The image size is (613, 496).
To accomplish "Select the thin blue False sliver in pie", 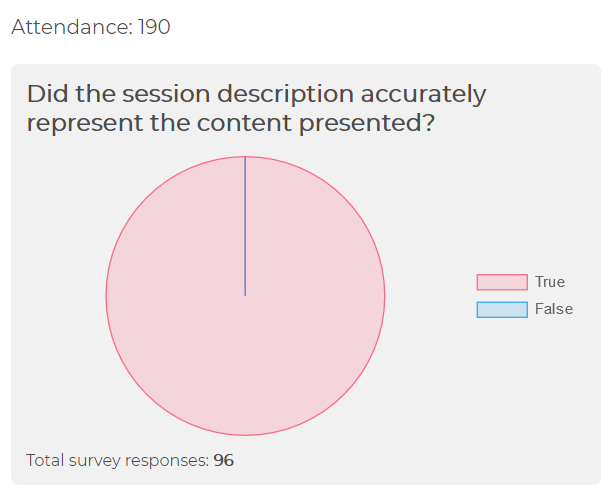I will click(x=245, y=226).
